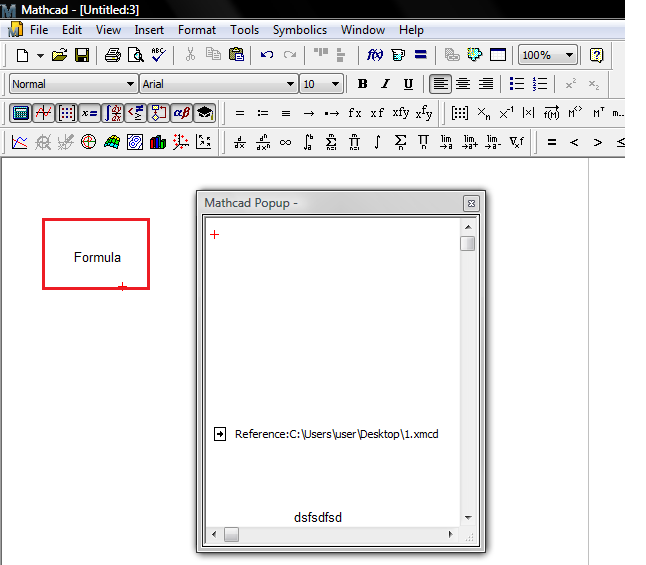This screenshot has width=646, height=565.
Task: Open a file with the folder icon
Action: [x=59, y=55]
